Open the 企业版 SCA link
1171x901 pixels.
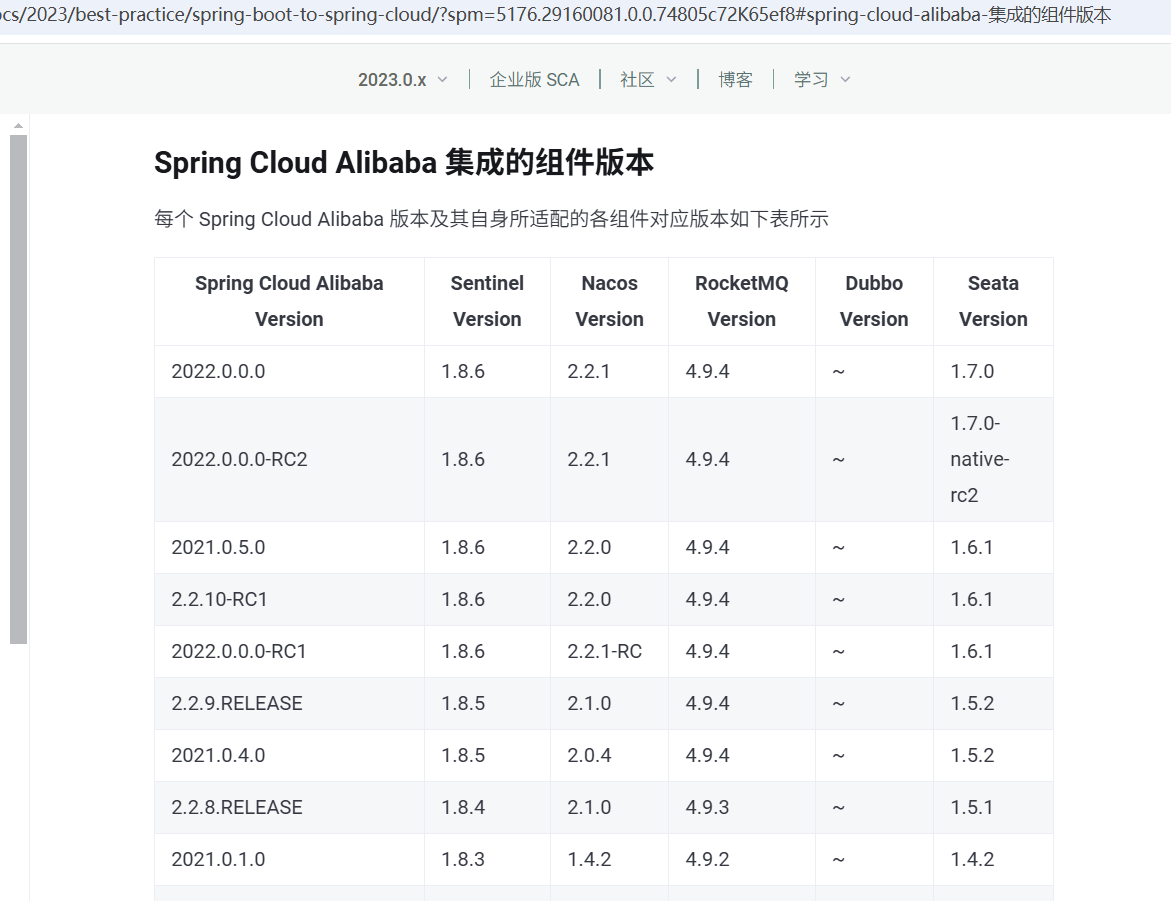(x=534, y=80)
